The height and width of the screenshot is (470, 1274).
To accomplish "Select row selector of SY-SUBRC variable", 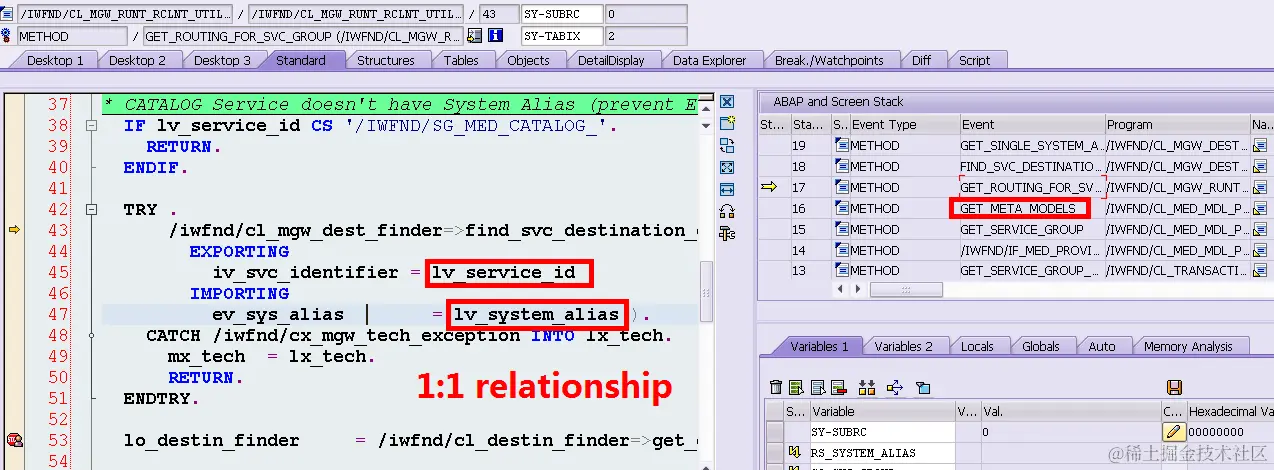I will tap(774, 432).
